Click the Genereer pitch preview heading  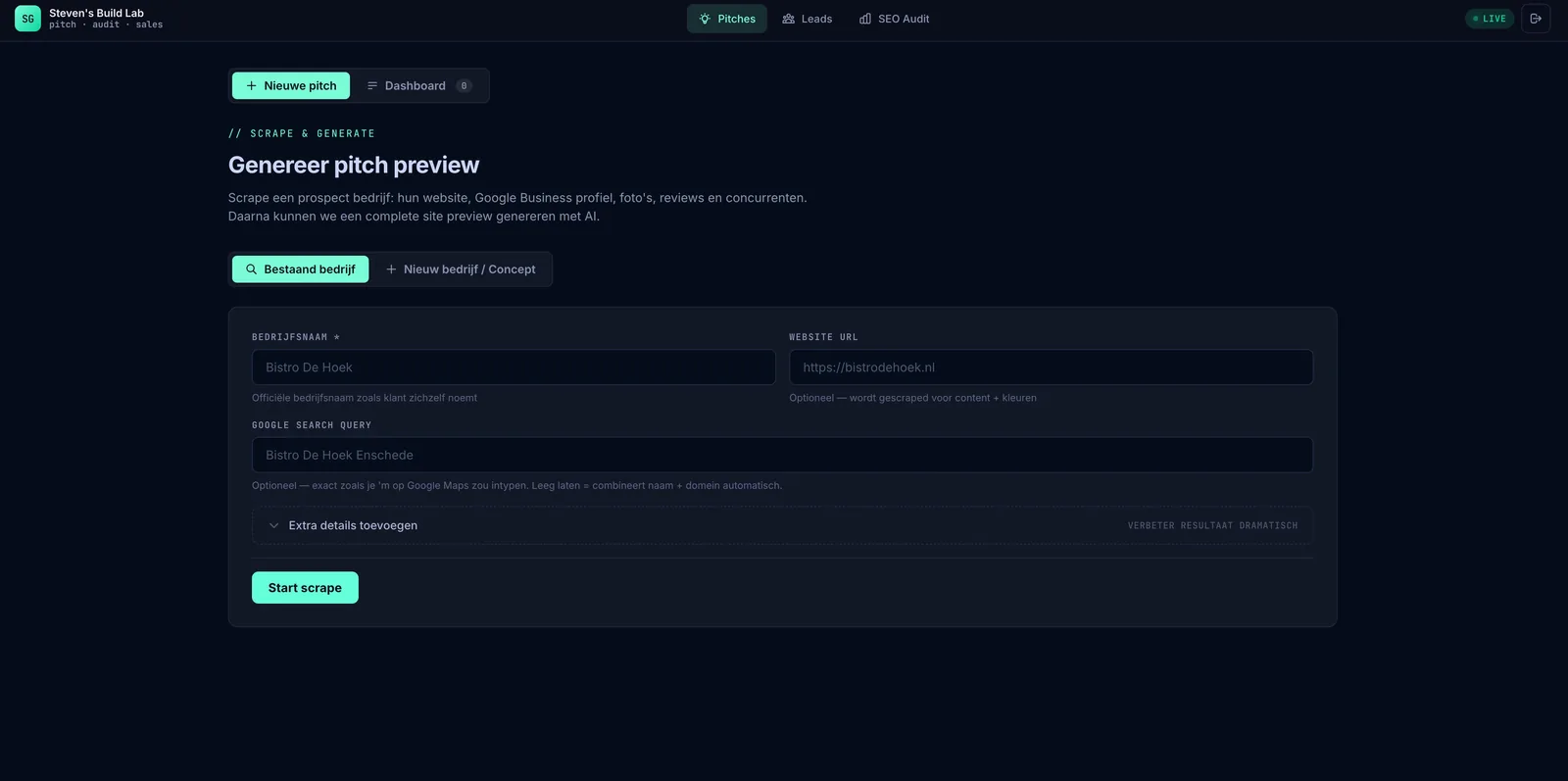(354, 165)
